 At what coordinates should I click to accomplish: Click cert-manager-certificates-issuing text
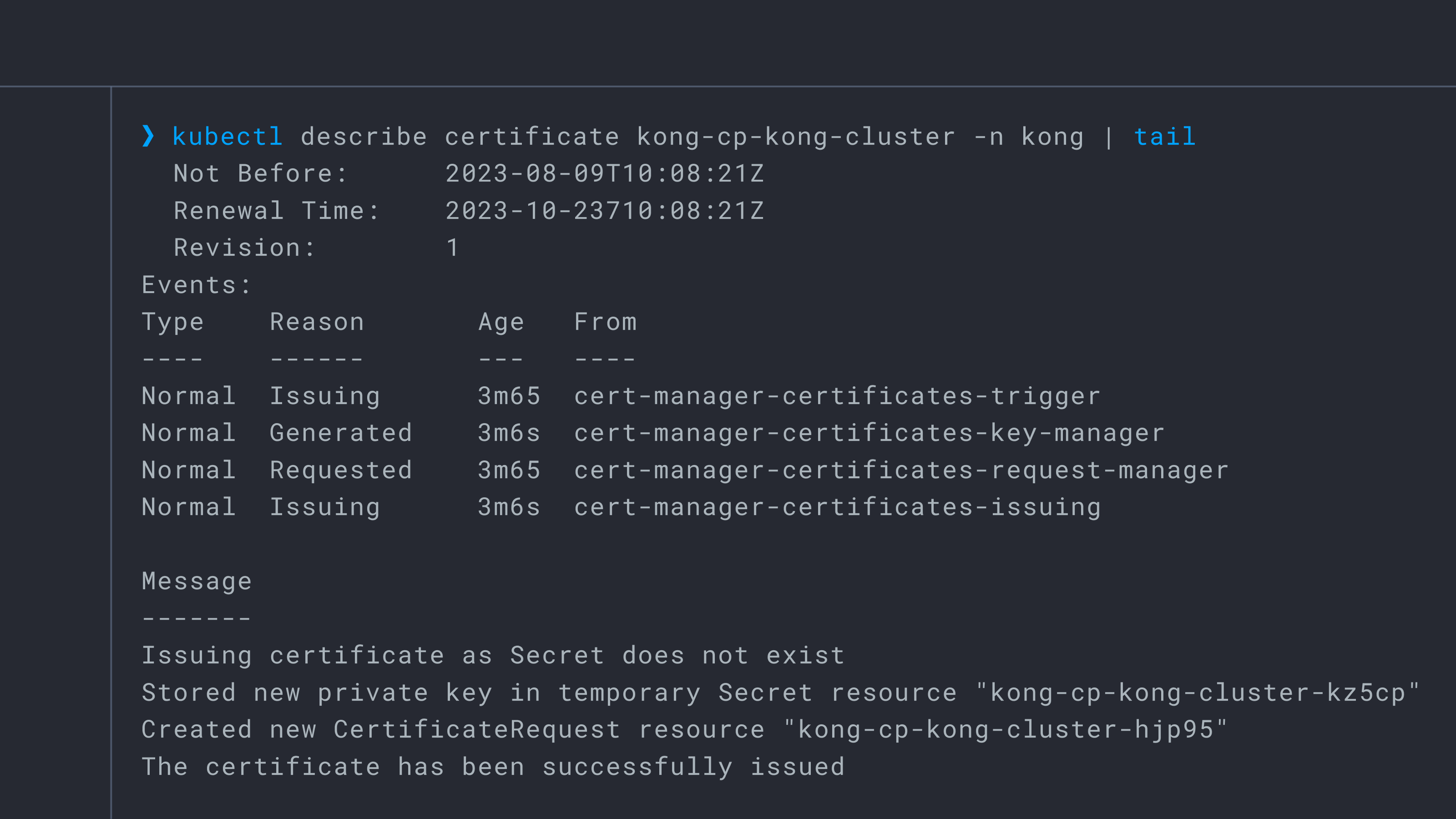tap(837, 507)
